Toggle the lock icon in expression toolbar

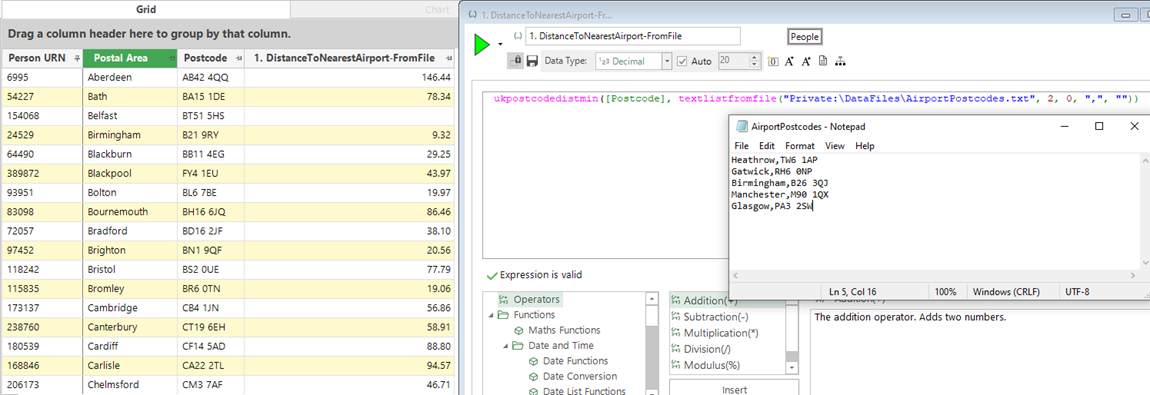click(516, 62)
